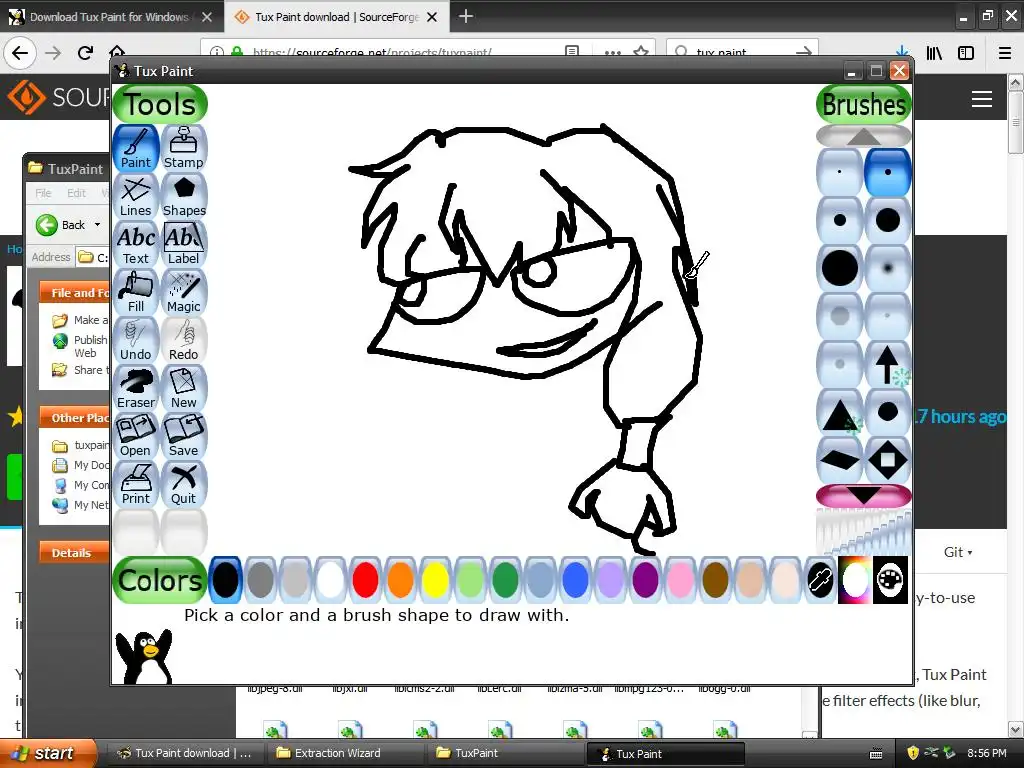Pick the dark green color
Image resolution: width=1024 pixels, height=768 pixels.
pyautogui.click(x=505, y=580)
